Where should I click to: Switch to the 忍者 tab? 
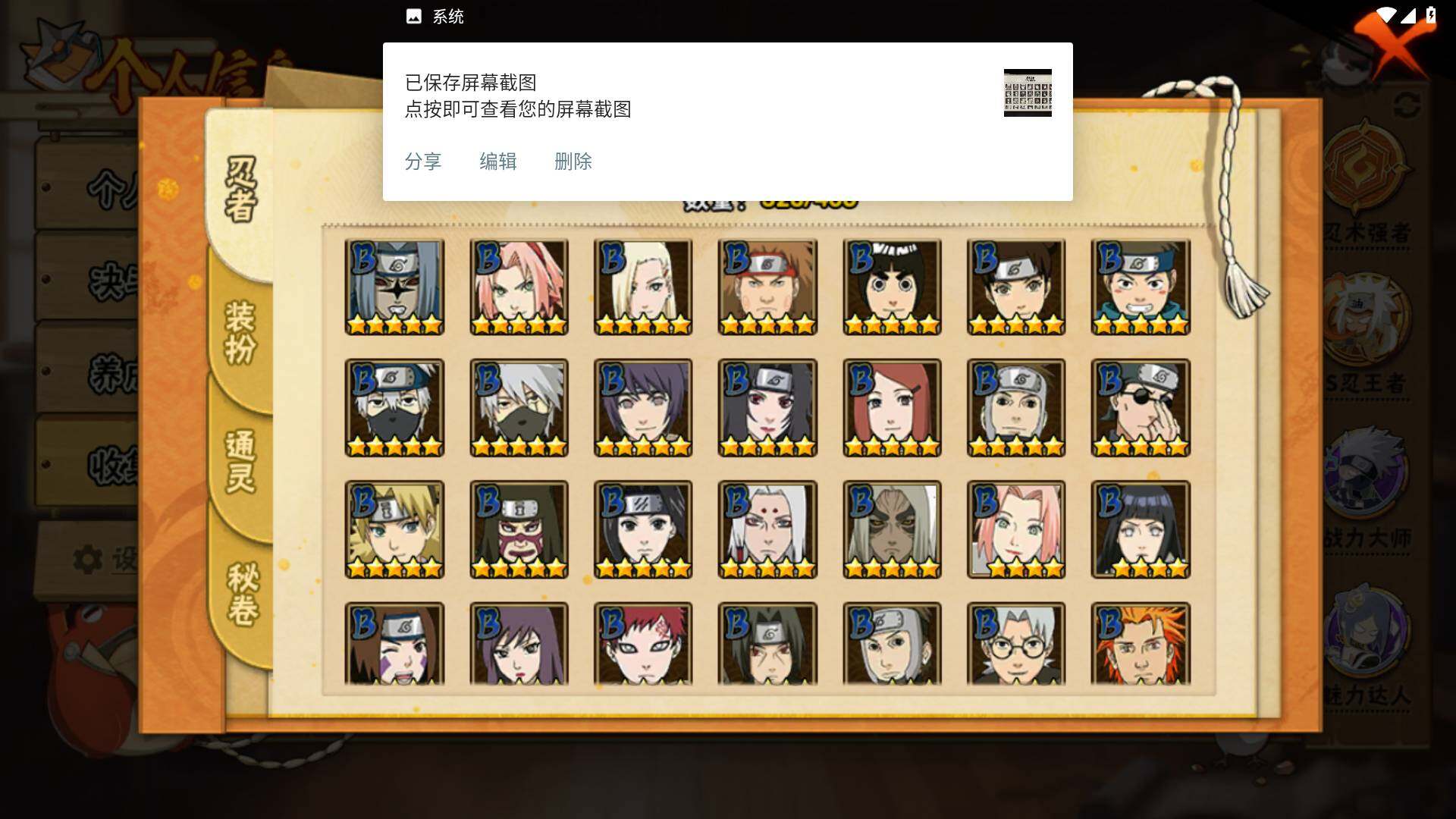point(241,190)
